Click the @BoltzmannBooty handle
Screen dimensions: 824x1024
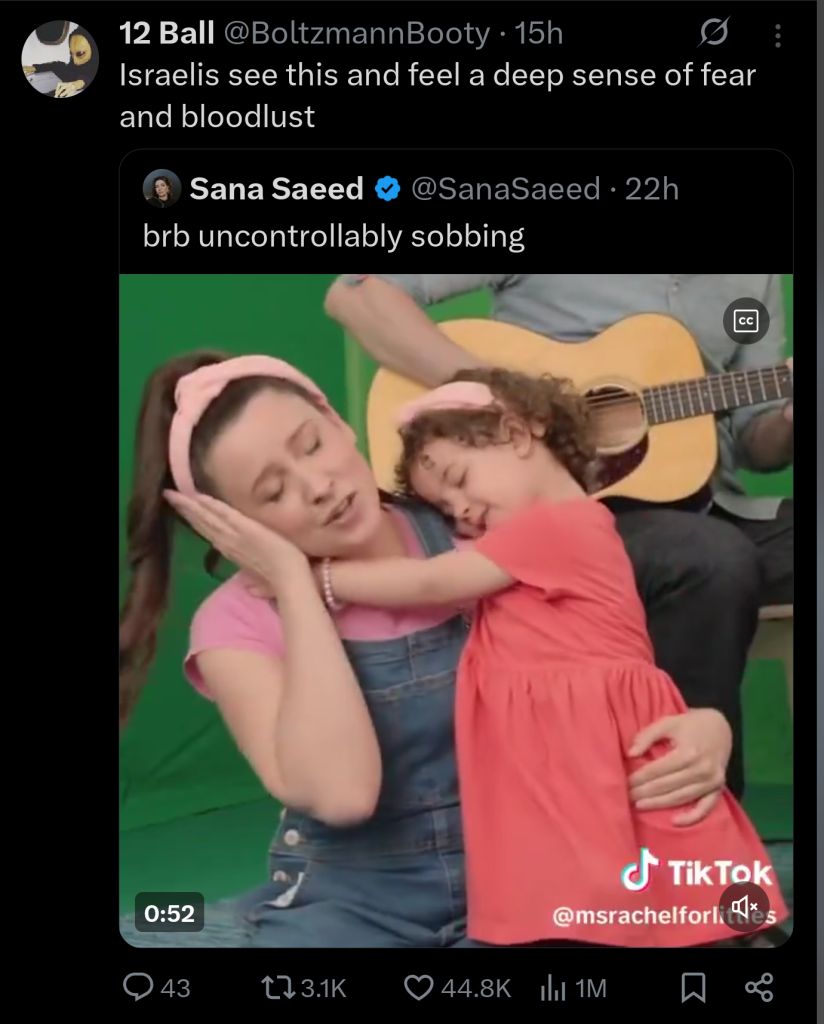coord(357,33)
